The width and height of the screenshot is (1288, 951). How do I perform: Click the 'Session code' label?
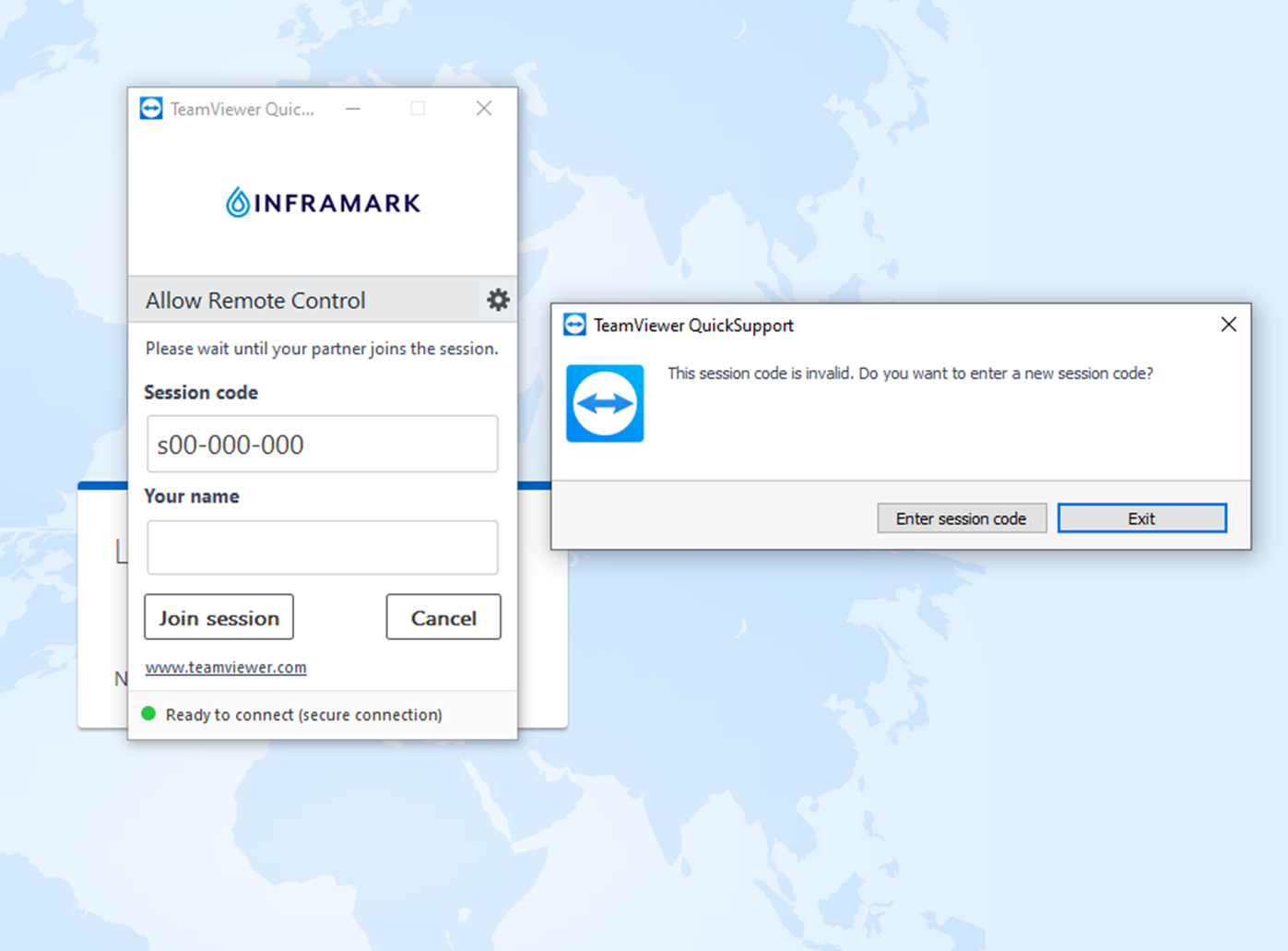click(x=201, y=392)
